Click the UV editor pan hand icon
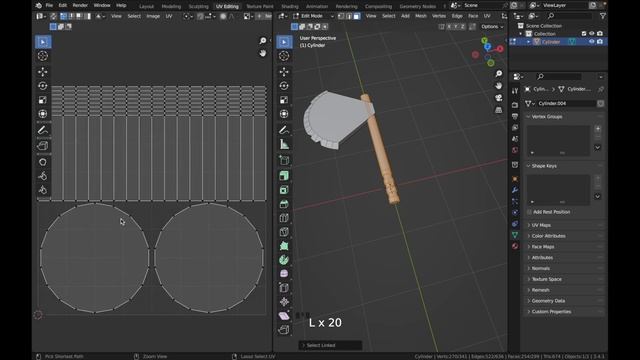Viewport: 640px width, 360px height. (263, 53)
